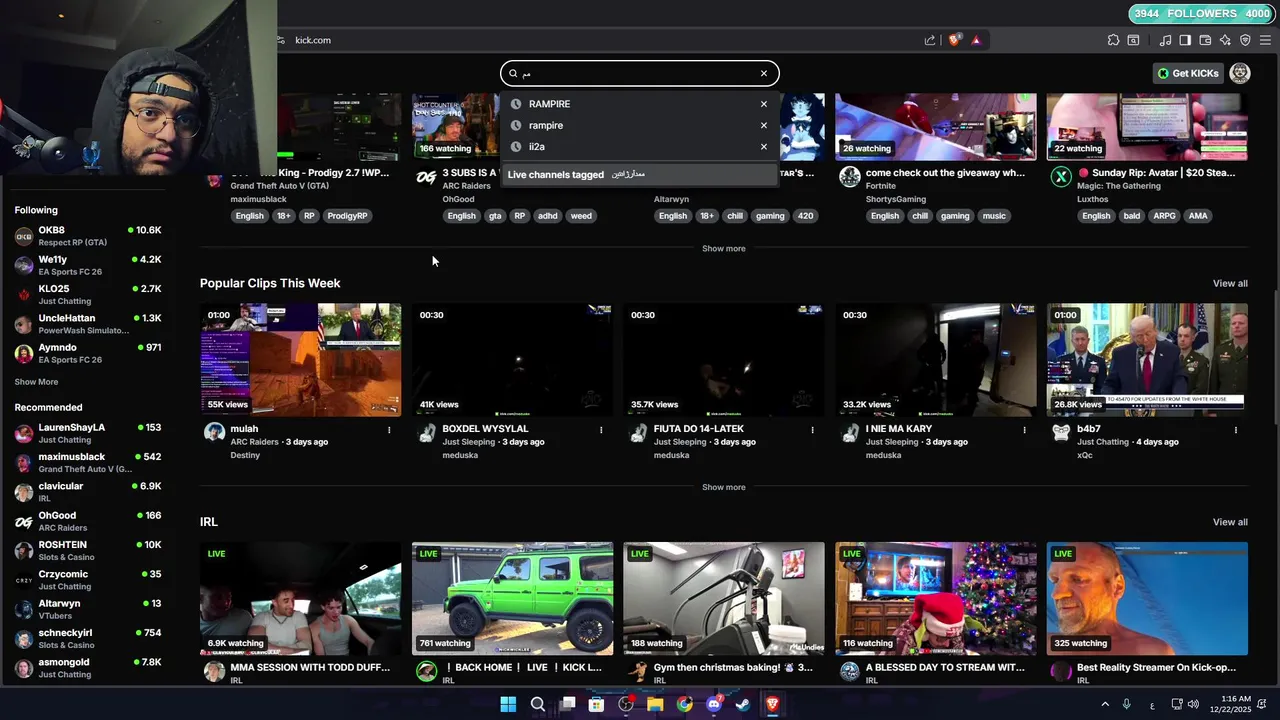Open Crzycomic recommended channel
This screenshot has height=720, width=1280.
tap(88, 580)
